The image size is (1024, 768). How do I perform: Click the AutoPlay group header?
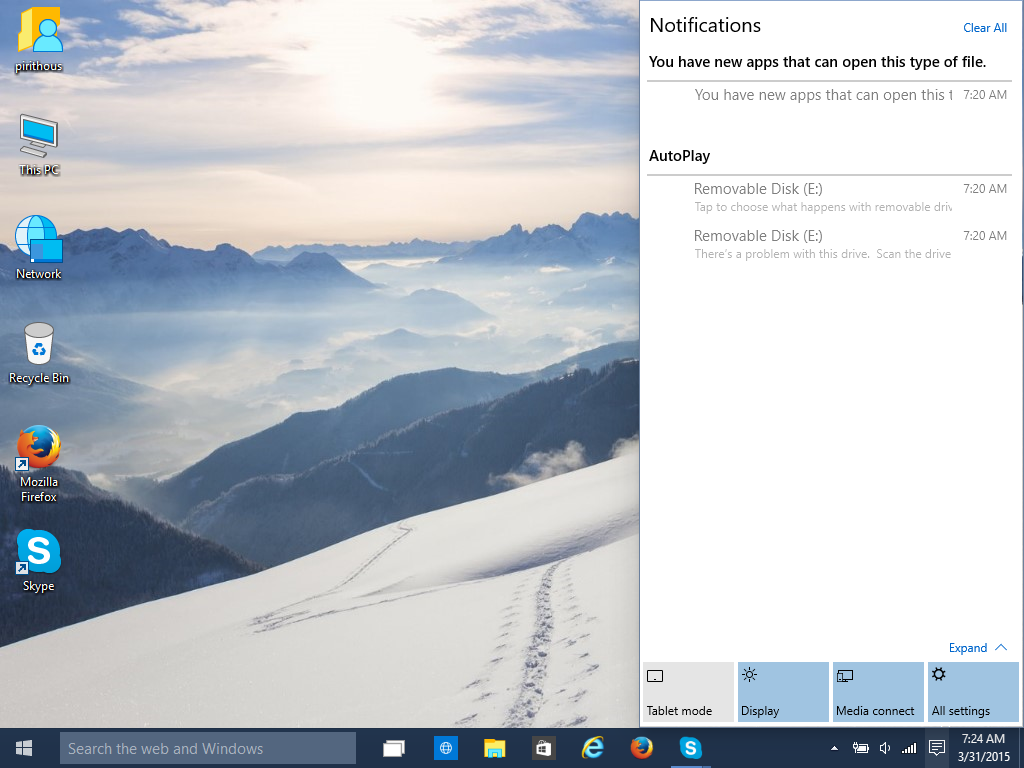pyautogui.click(x=679, y=156)
